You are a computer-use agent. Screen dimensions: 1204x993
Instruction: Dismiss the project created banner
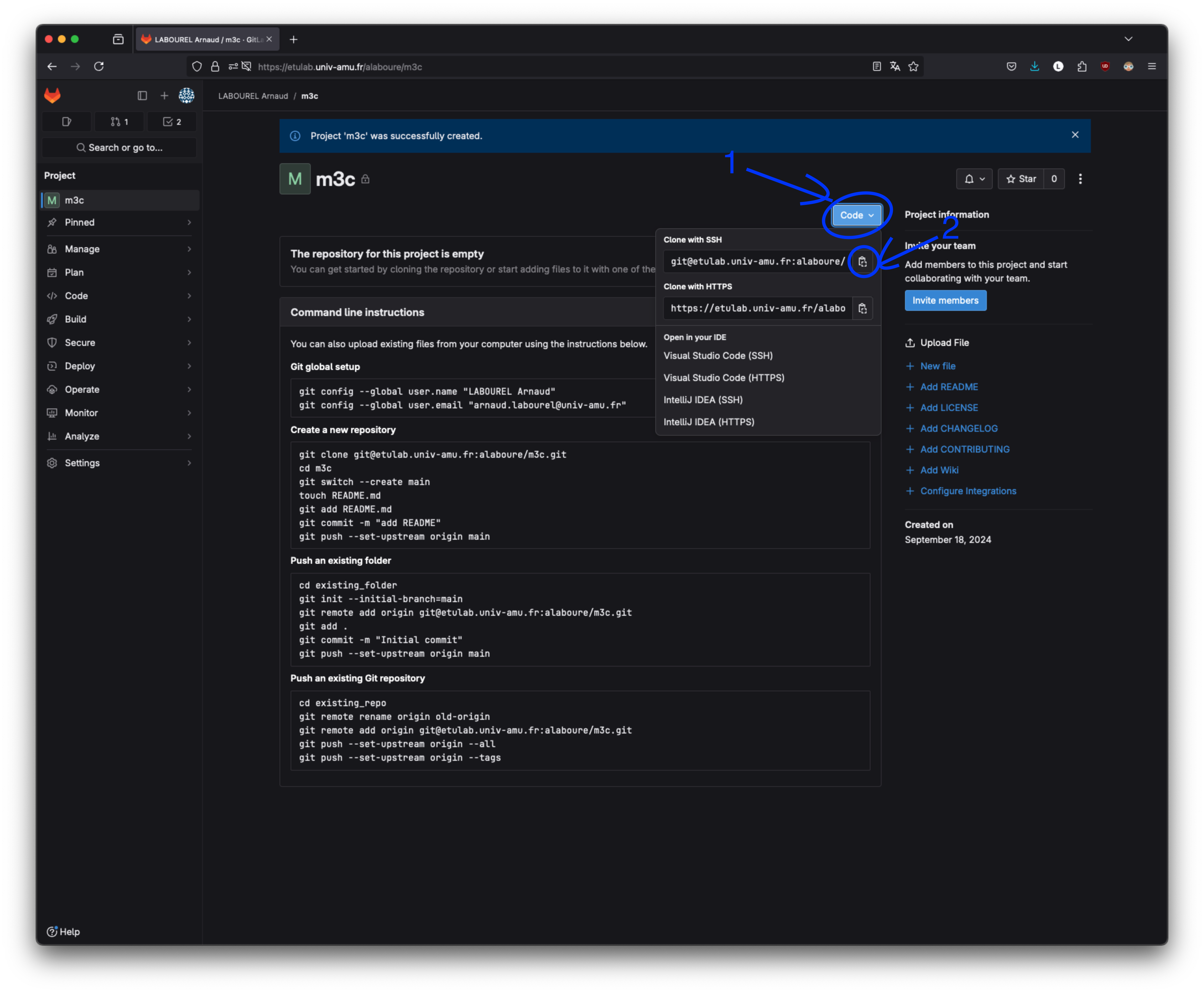pos(1075,135)
